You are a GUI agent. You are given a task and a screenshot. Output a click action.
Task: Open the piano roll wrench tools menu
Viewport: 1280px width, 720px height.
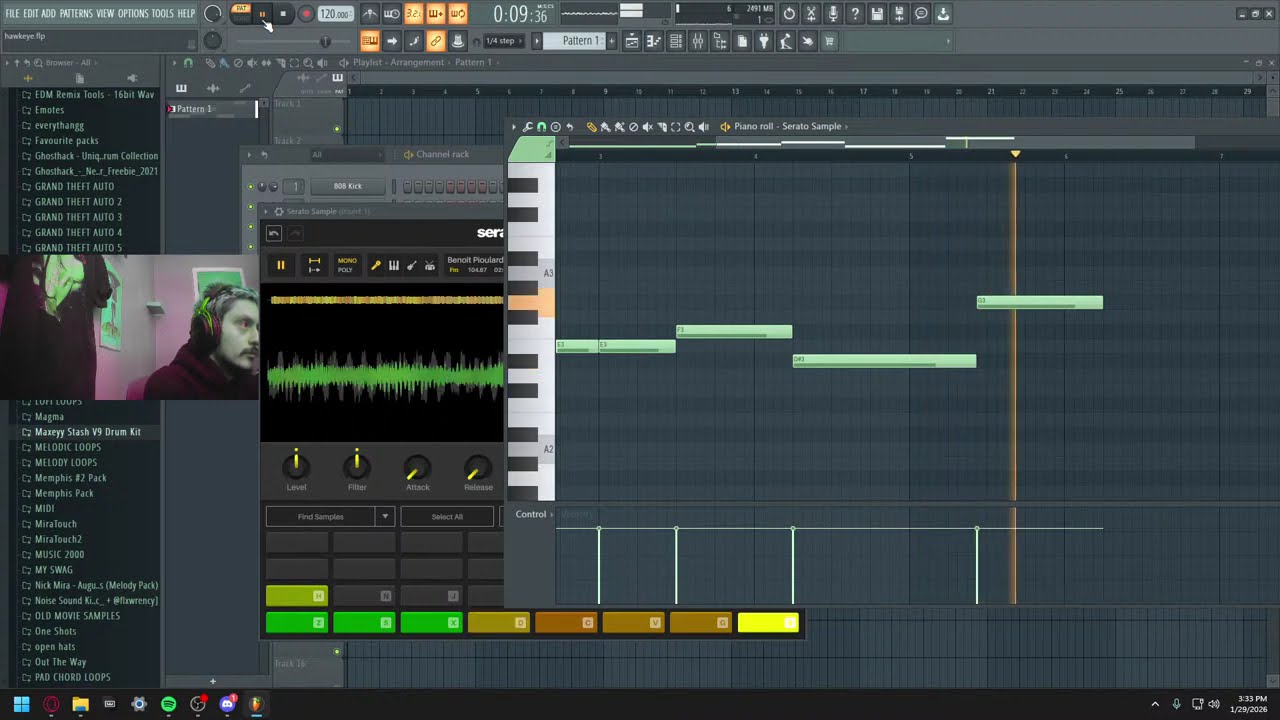pyautogui.click(x=528, y=127)
